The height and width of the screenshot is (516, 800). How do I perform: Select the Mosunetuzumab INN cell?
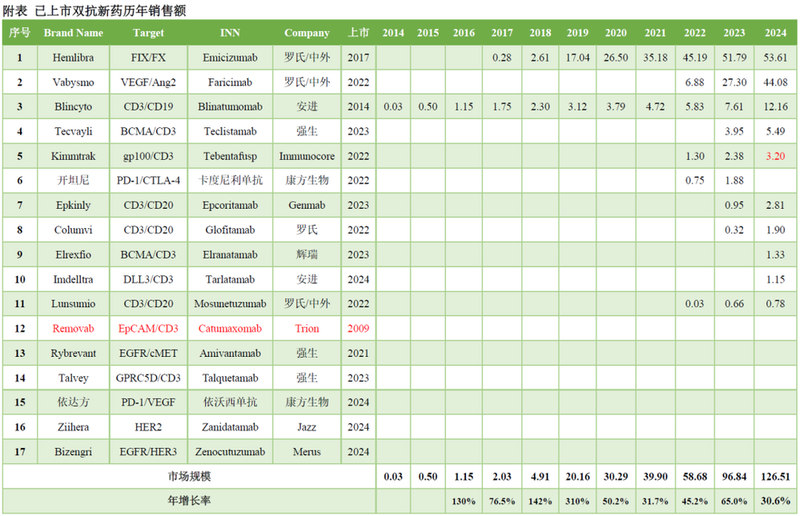click(x=230, y=304)
